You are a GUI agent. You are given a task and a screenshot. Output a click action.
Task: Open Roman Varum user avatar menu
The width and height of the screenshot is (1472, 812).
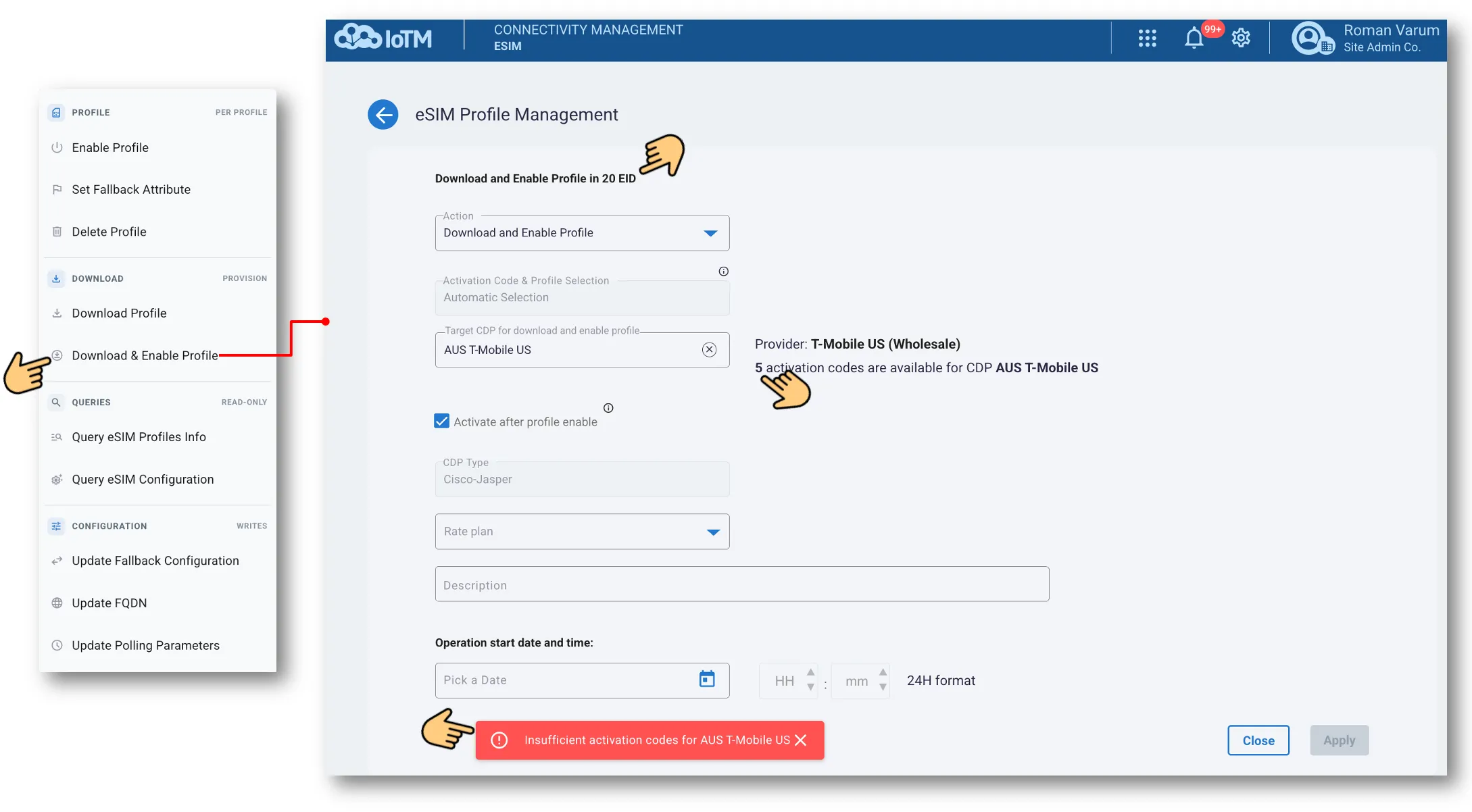click(1312, 39)
